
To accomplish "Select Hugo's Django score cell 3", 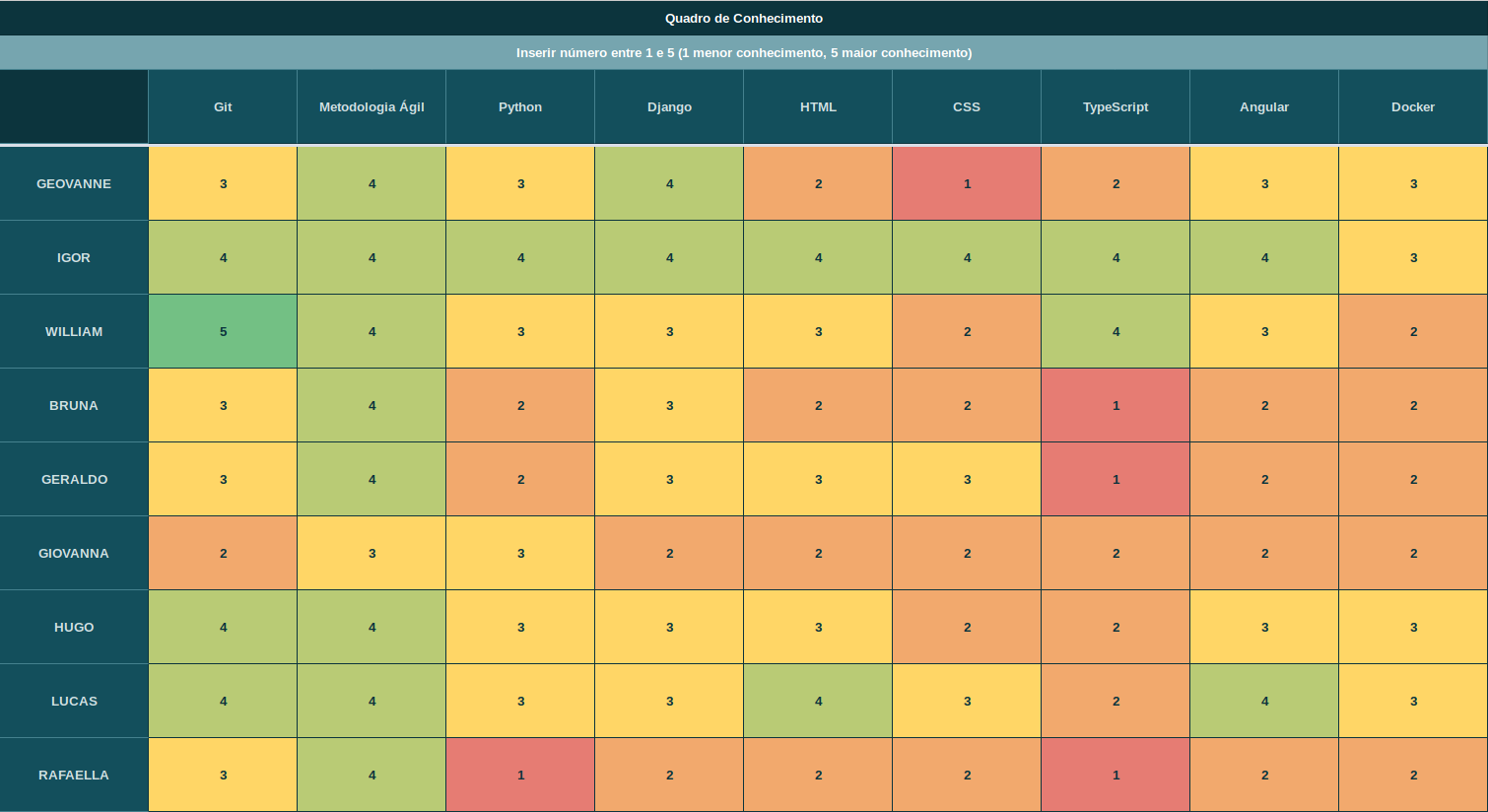I will [669, 627].
